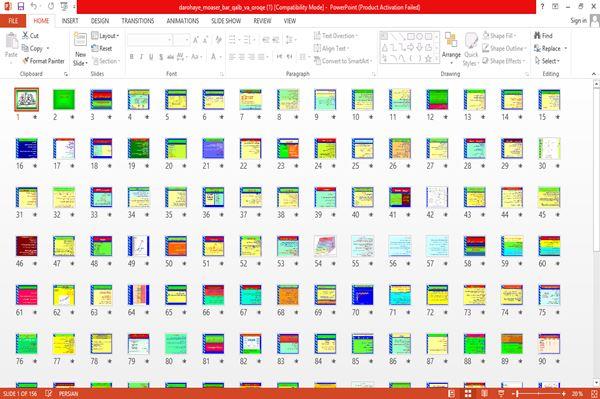
Task: Switch to the ANIMATIONS tab
Action: click(x=183, y=21)
